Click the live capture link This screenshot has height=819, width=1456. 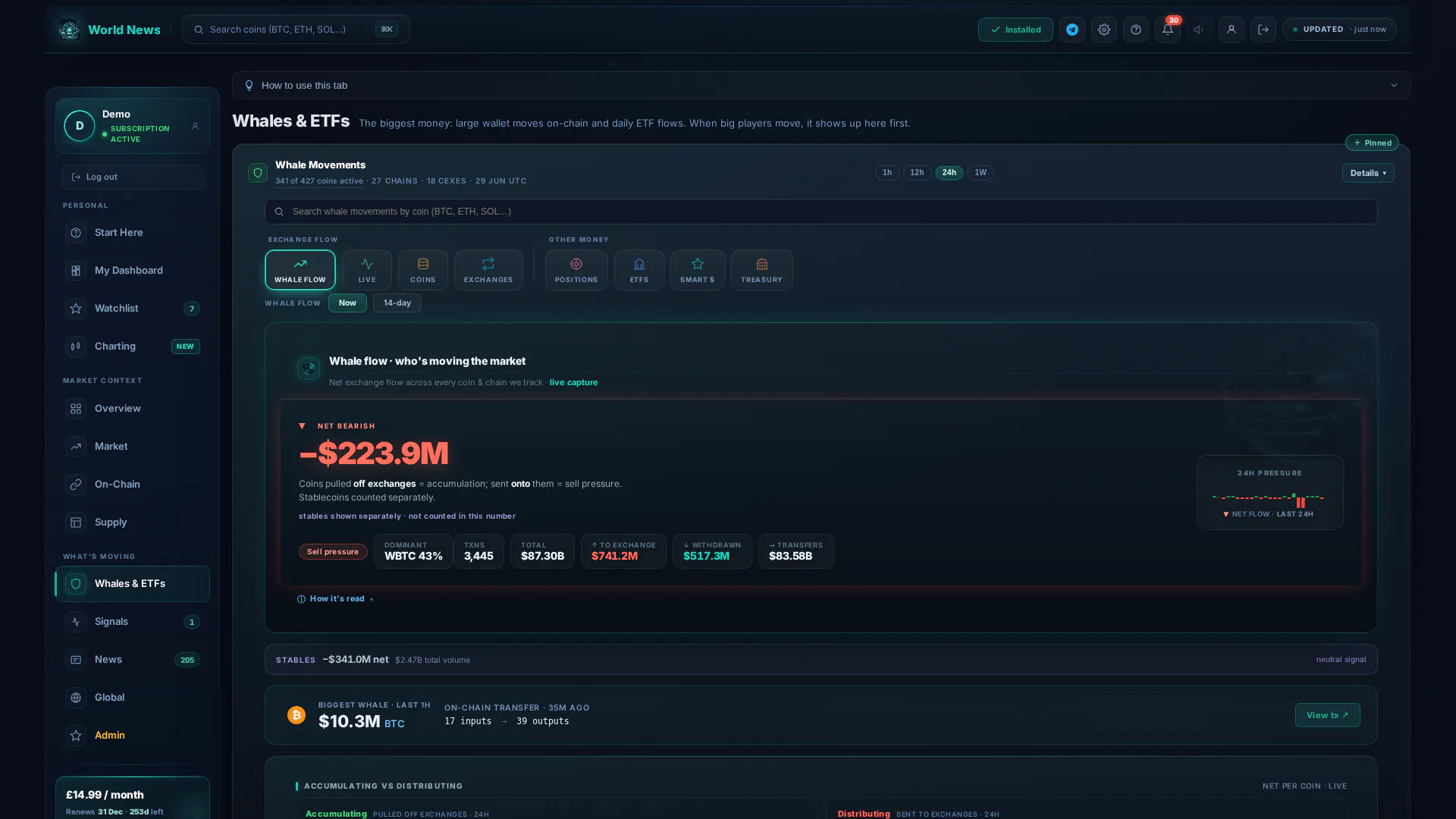(573, 383)
